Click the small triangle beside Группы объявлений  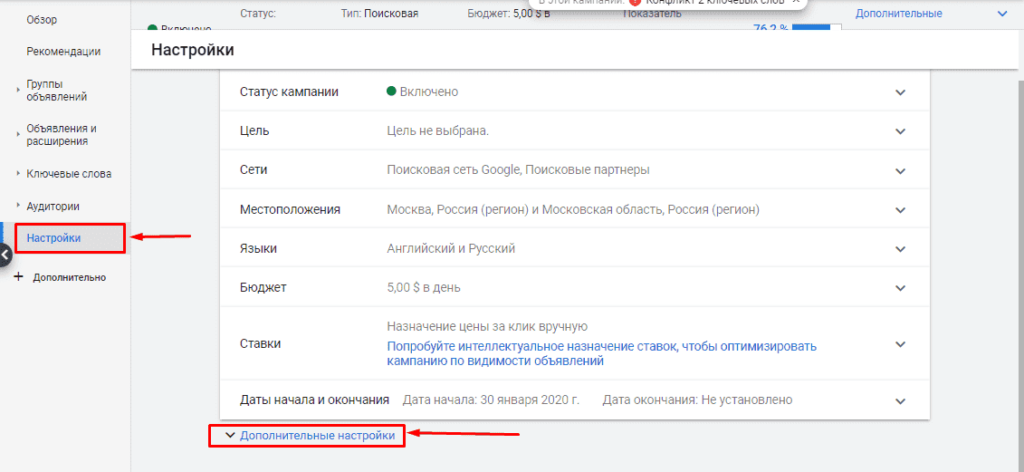tap(18, 90)
